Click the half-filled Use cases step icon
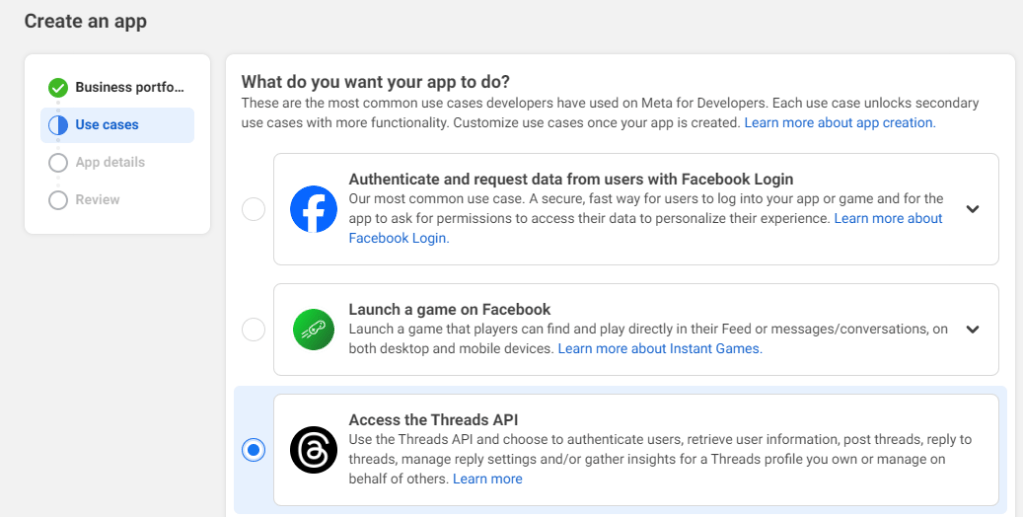 coord(58,125)
